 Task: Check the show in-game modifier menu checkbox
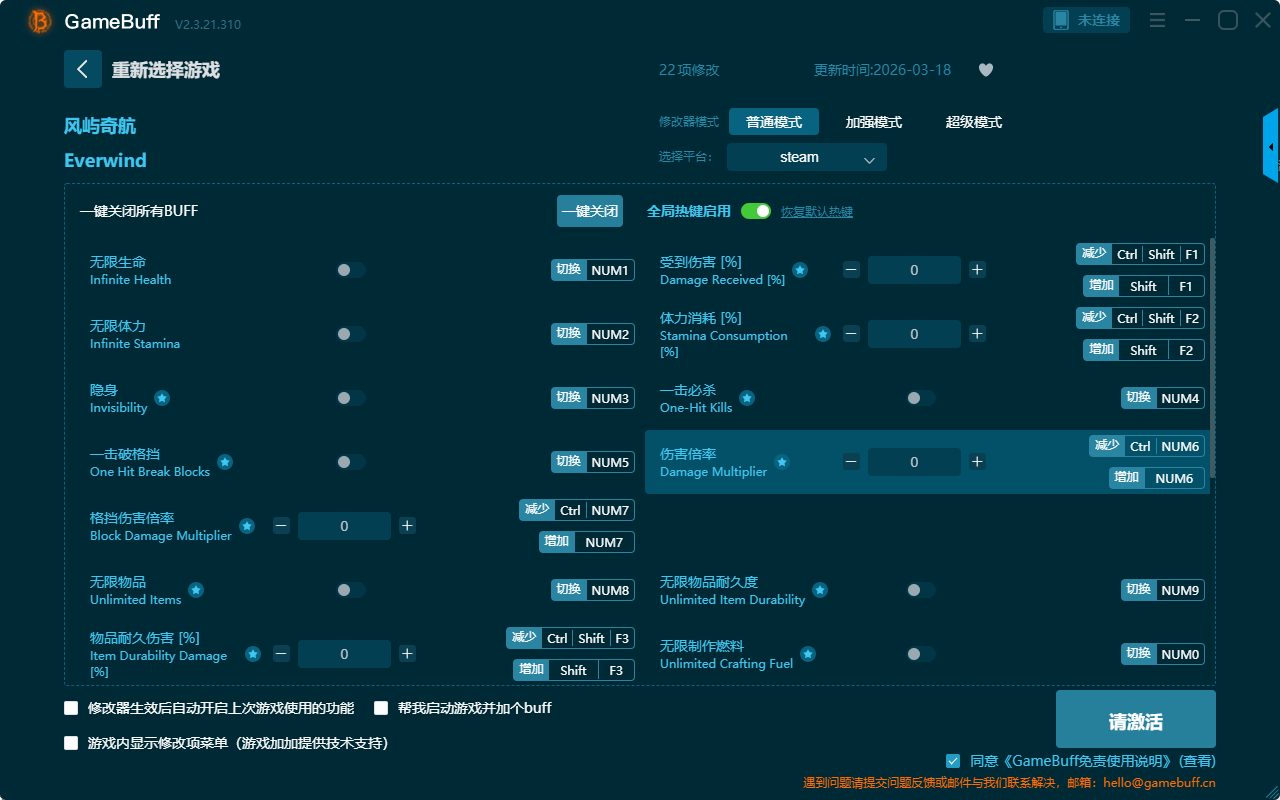[x=71, y=743]
